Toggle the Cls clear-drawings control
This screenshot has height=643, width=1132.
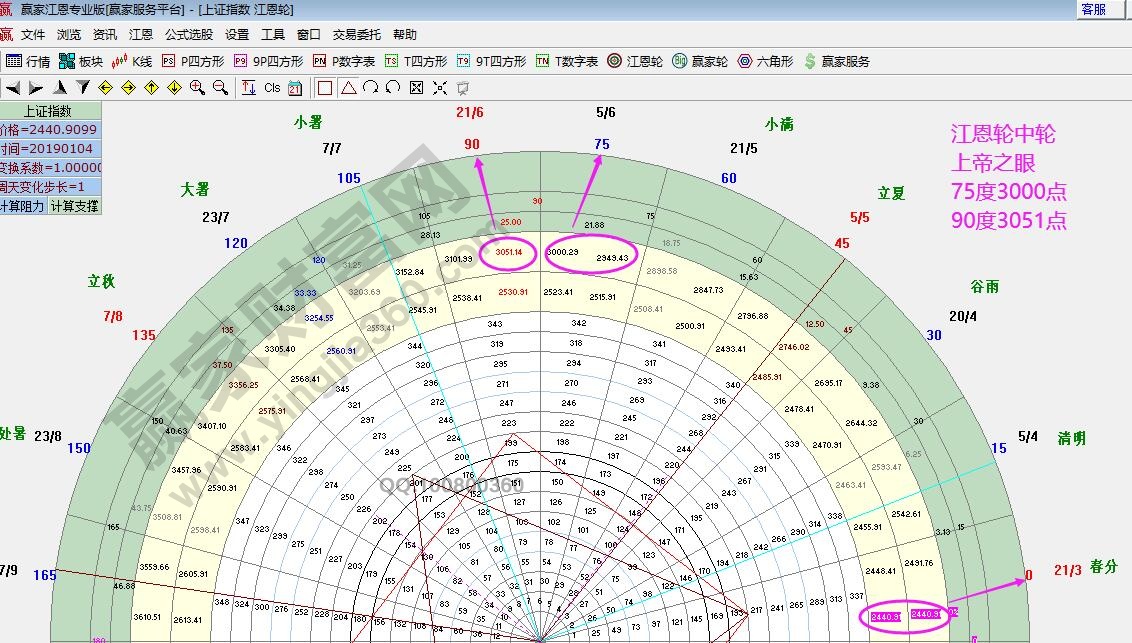[x=271, y=88]
